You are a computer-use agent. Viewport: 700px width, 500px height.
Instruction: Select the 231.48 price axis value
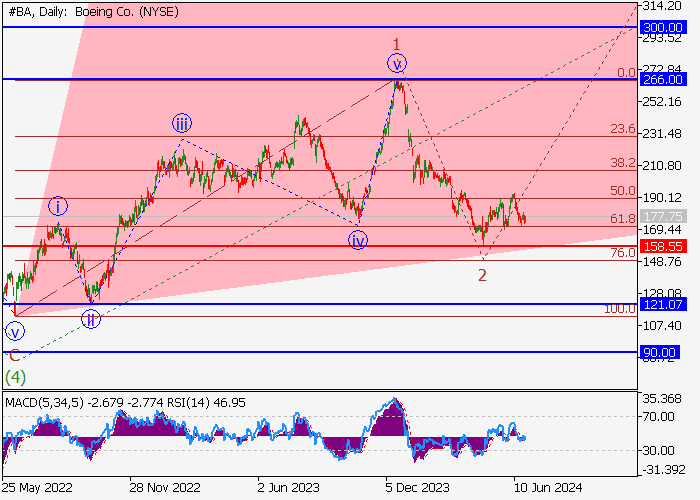point(662,133)
